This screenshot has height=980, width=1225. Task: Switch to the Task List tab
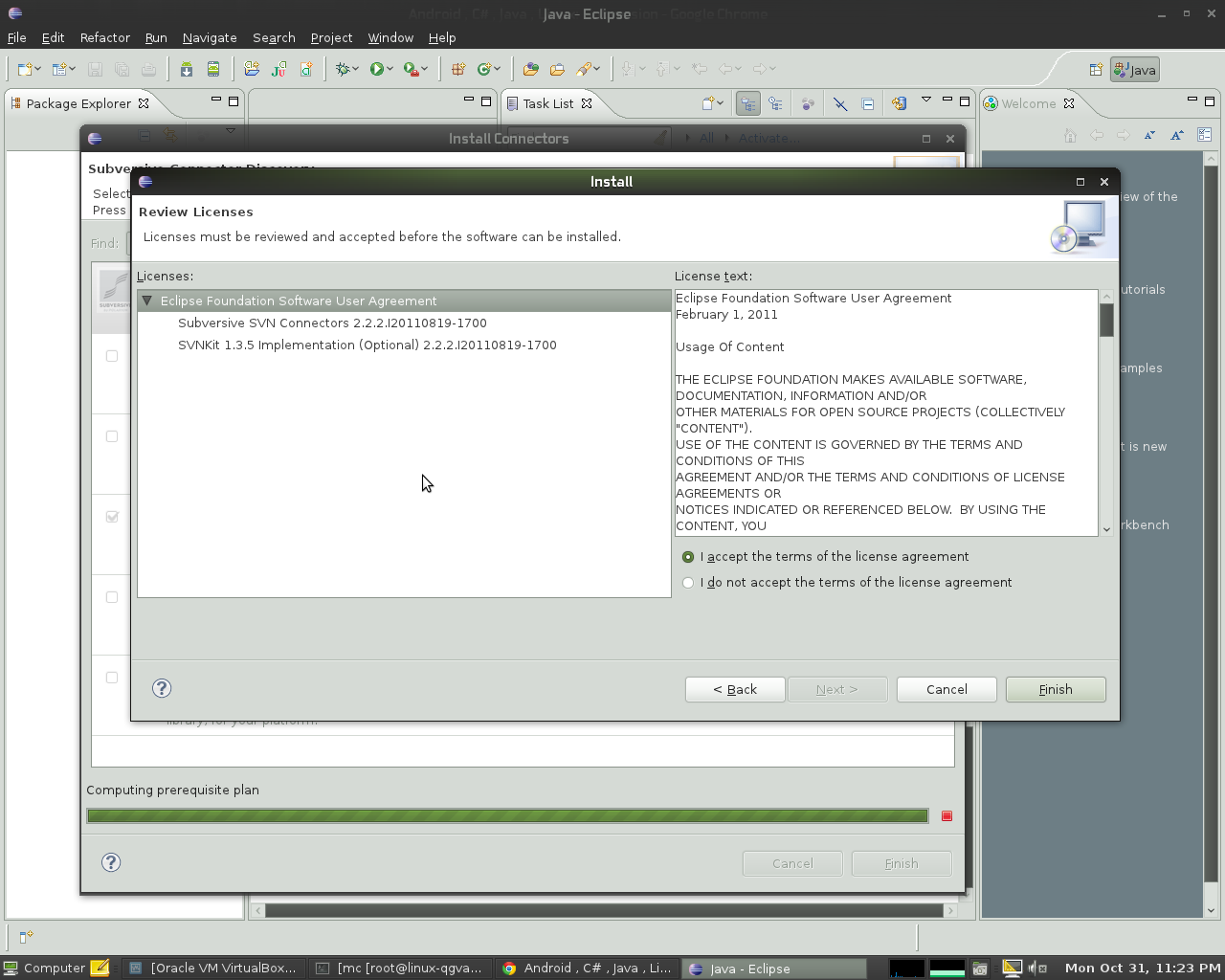coord(548,103)
